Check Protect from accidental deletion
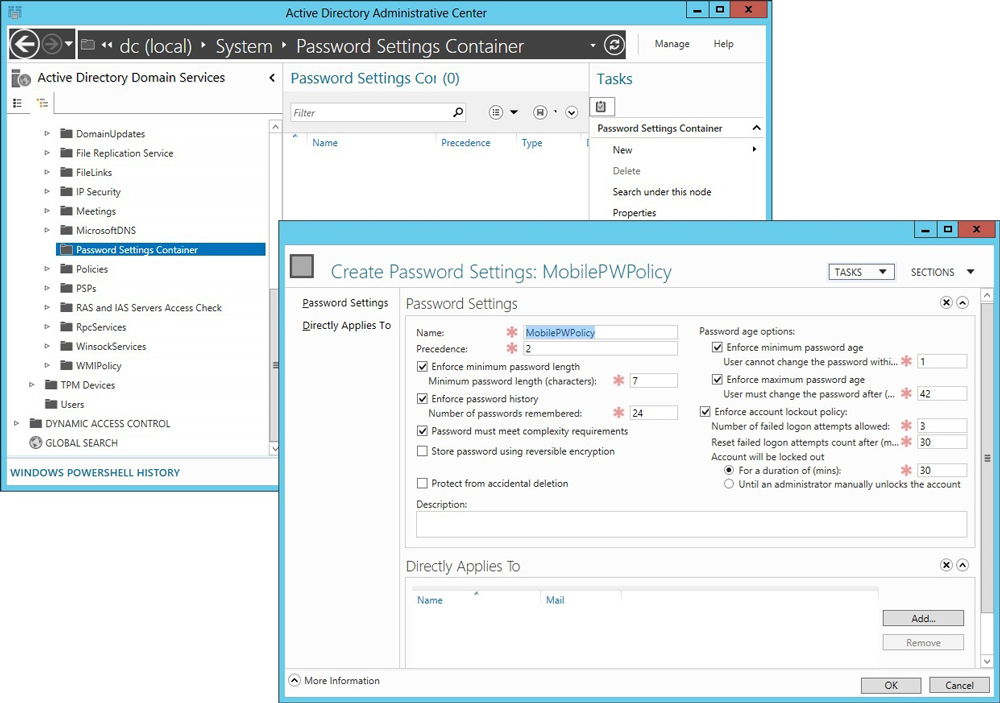 click(422, 483)
